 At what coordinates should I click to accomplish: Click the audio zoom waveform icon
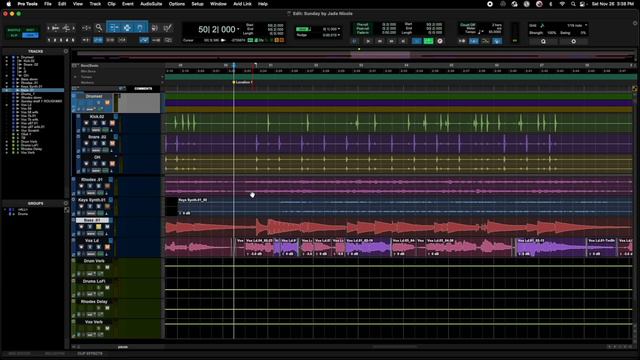click(x=56, y=28)
